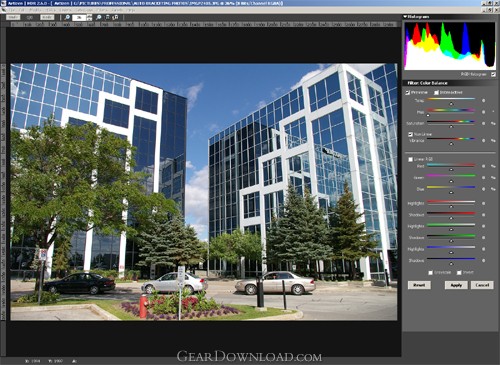The image size is (500, 365).
Task: Click the zoom percentage input field
Action: coord(79,17)
